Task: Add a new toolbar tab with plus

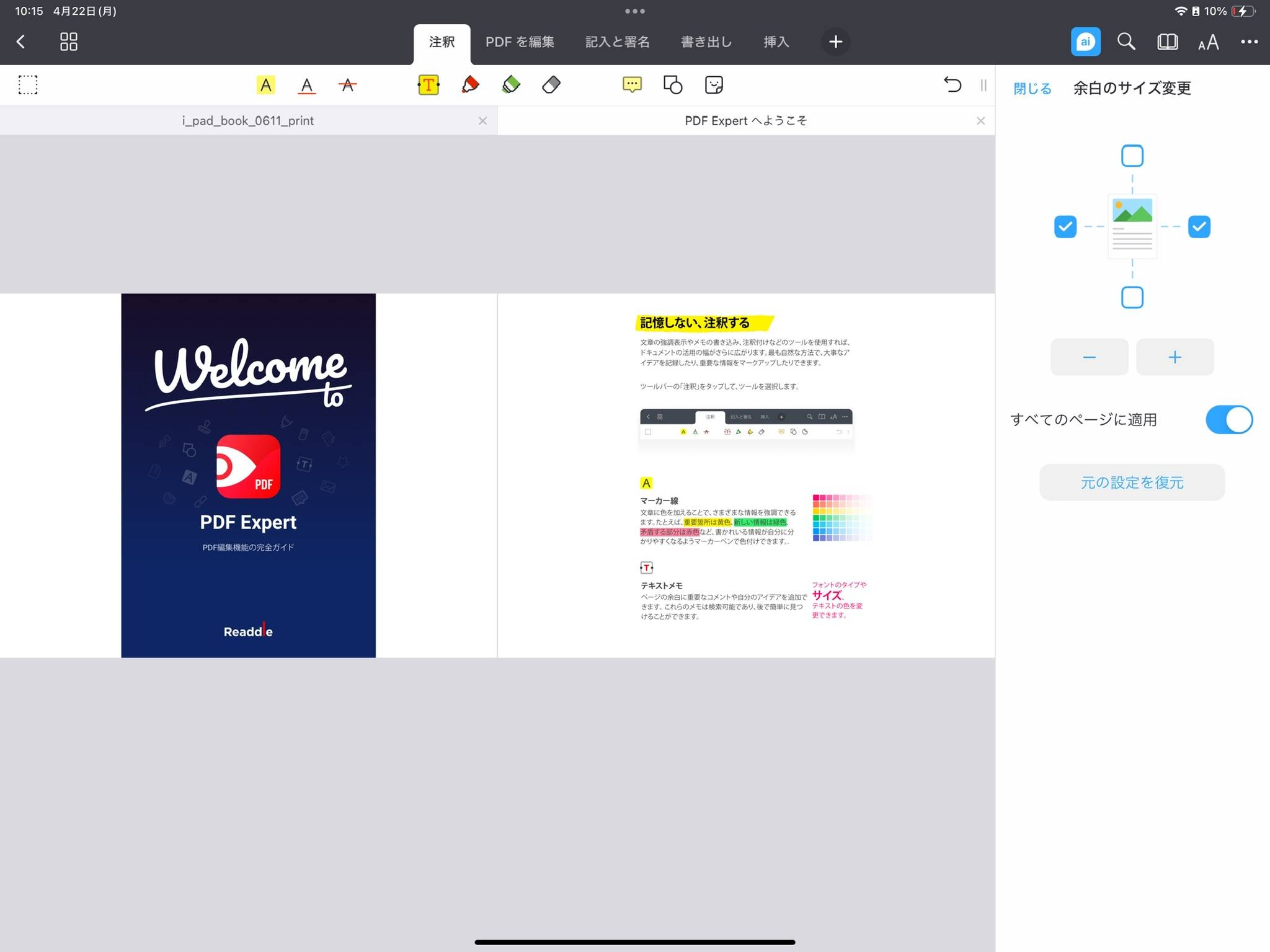Action: click(x=836, y=42)
